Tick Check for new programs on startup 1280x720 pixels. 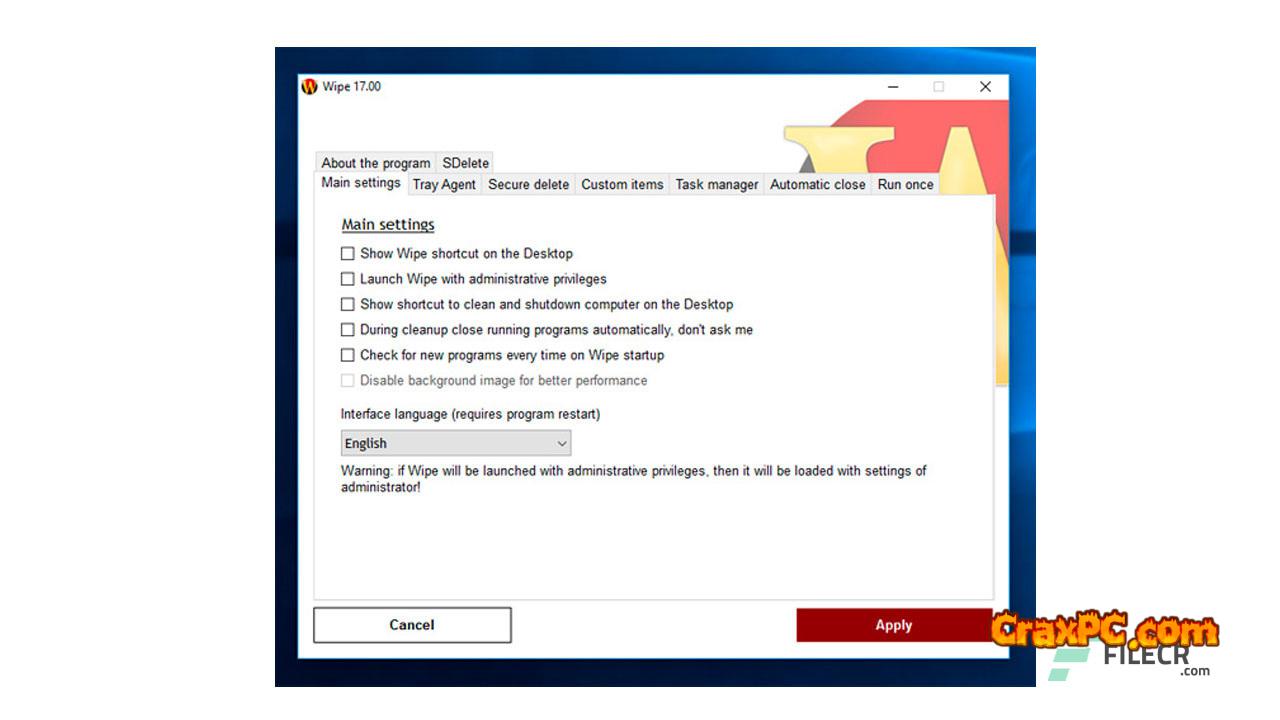pos(348,355)
